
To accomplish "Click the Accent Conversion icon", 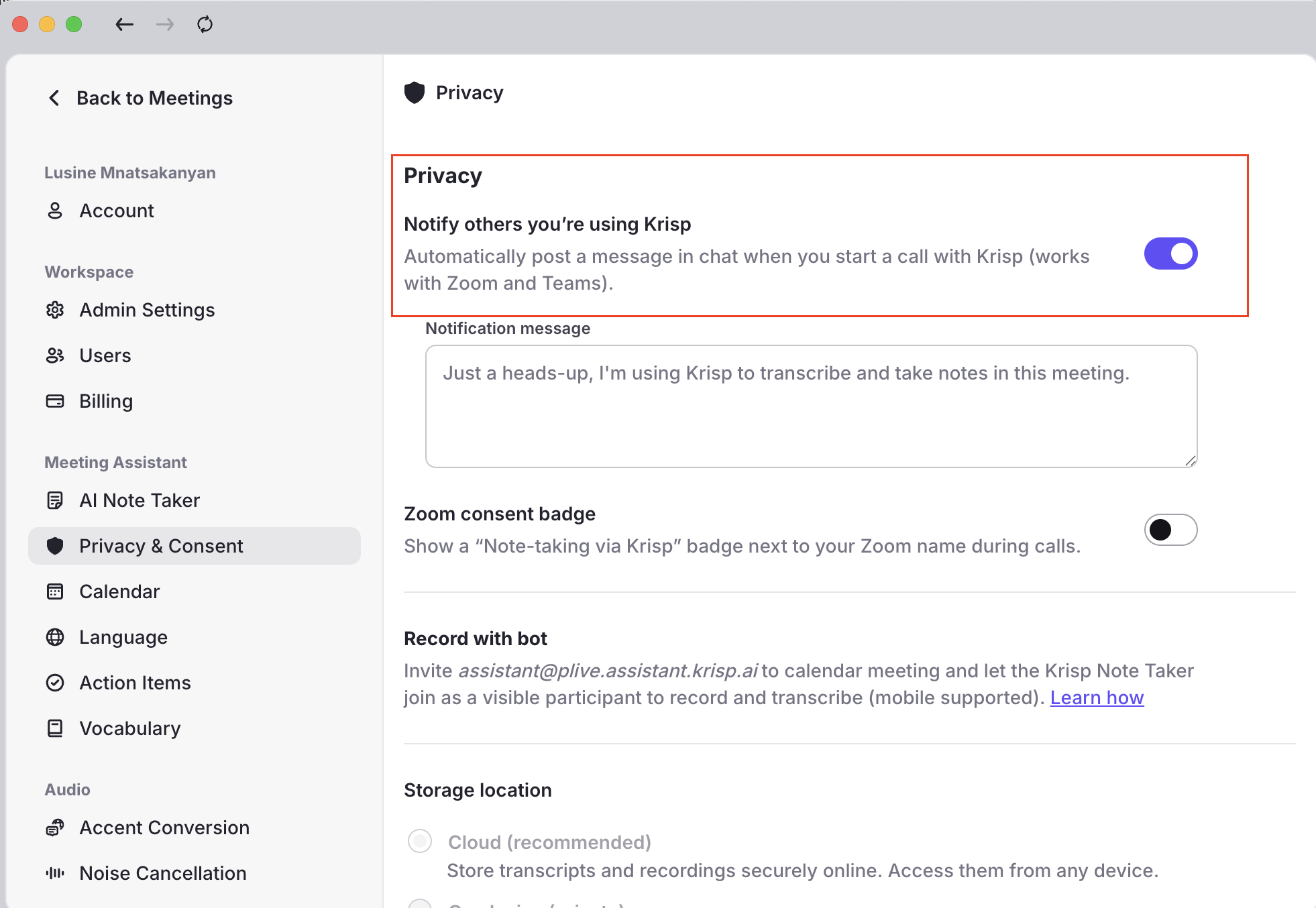I will [55, 828].
